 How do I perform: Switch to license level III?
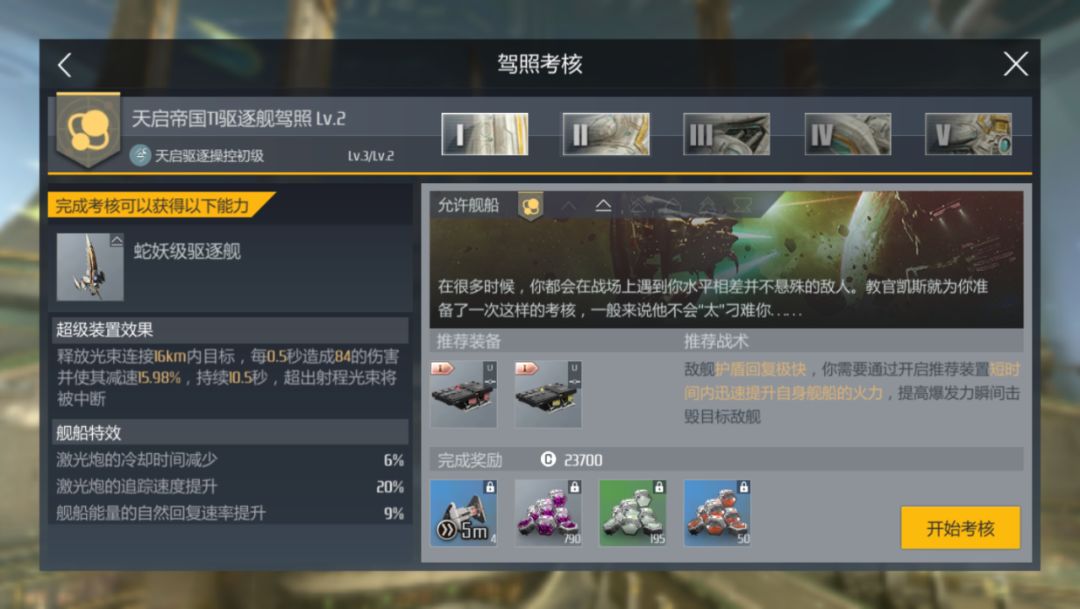[727, 134]
